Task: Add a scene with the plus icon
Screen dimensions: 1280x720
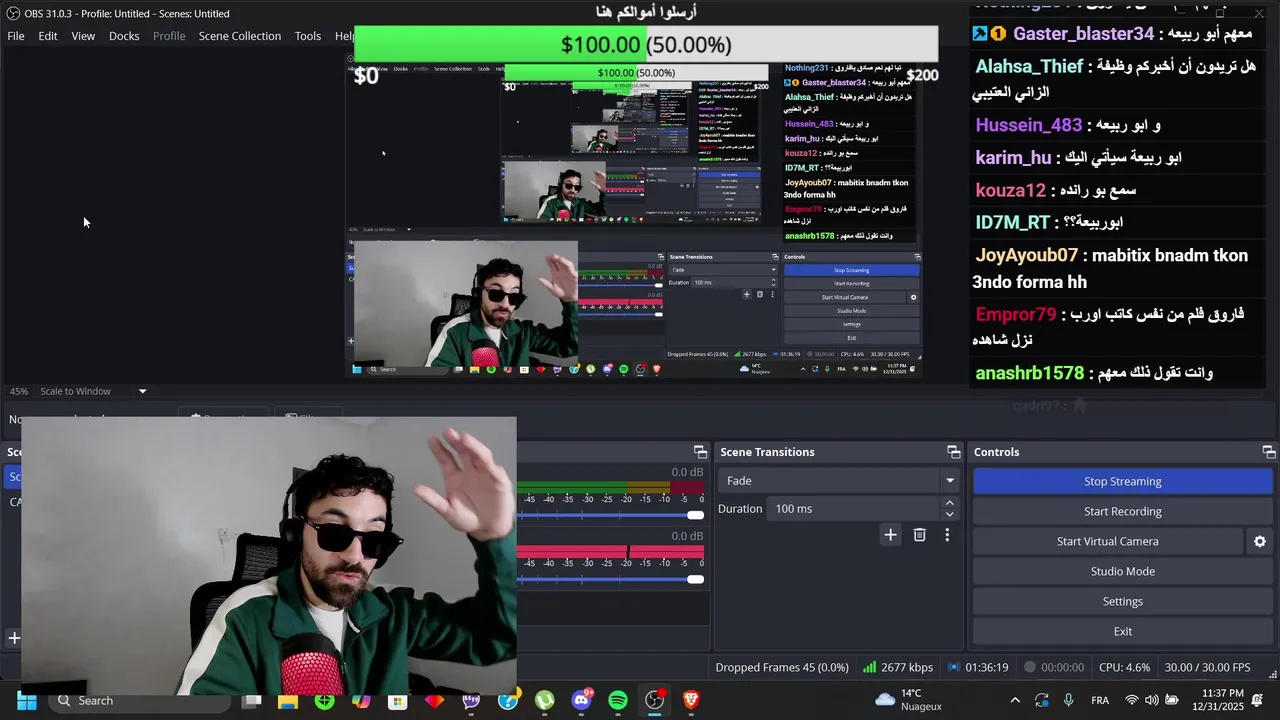Action: tap(14, 637)
